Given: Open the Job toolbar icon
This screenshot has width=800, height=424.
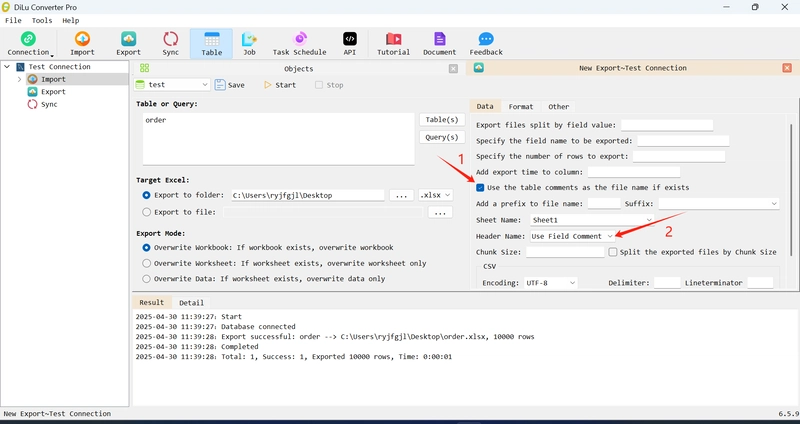Looking at the screenshot, I should click(249, 39).
